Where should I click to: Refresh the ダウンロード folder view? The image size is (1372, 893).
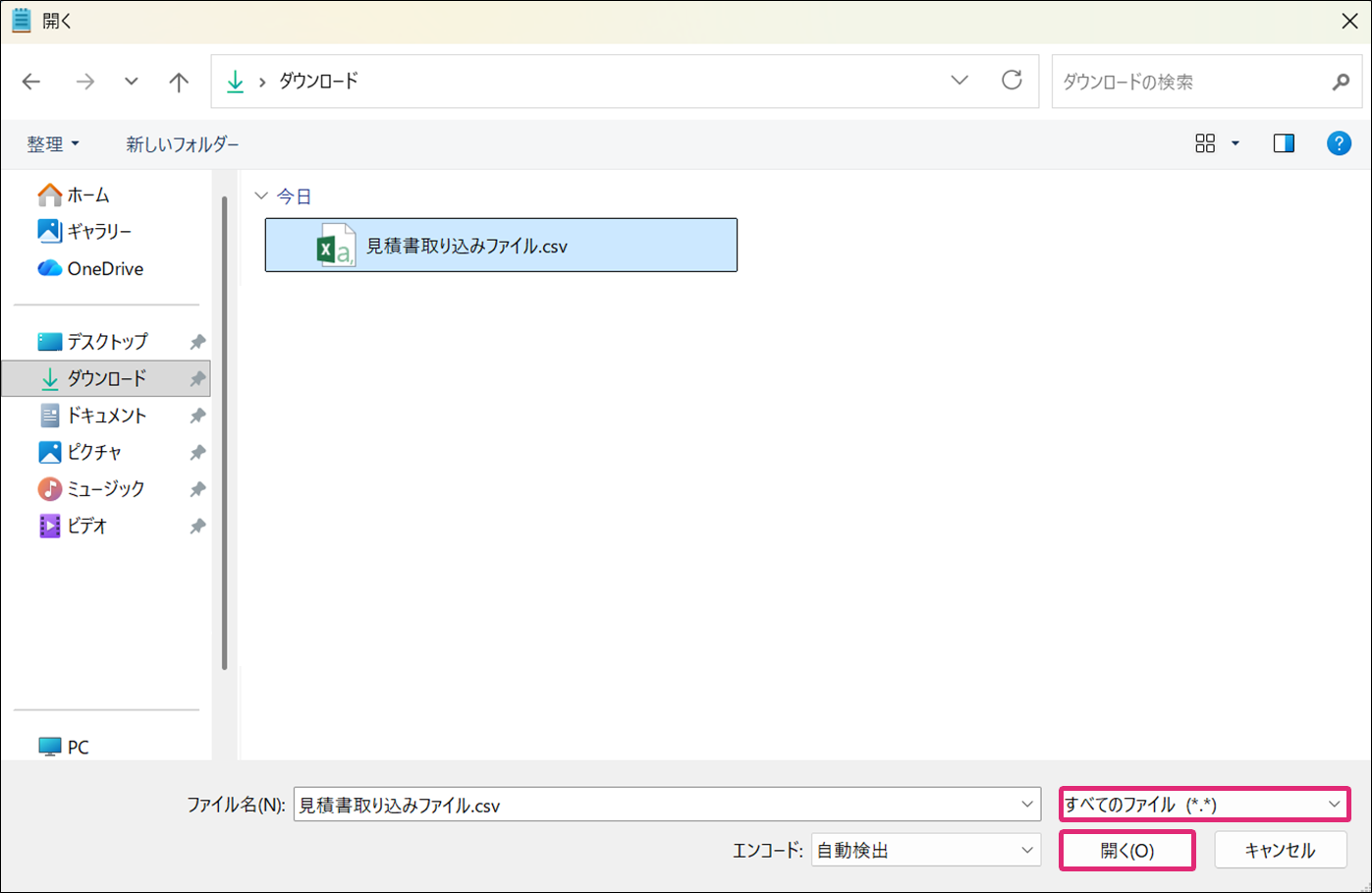(1012, 81)
